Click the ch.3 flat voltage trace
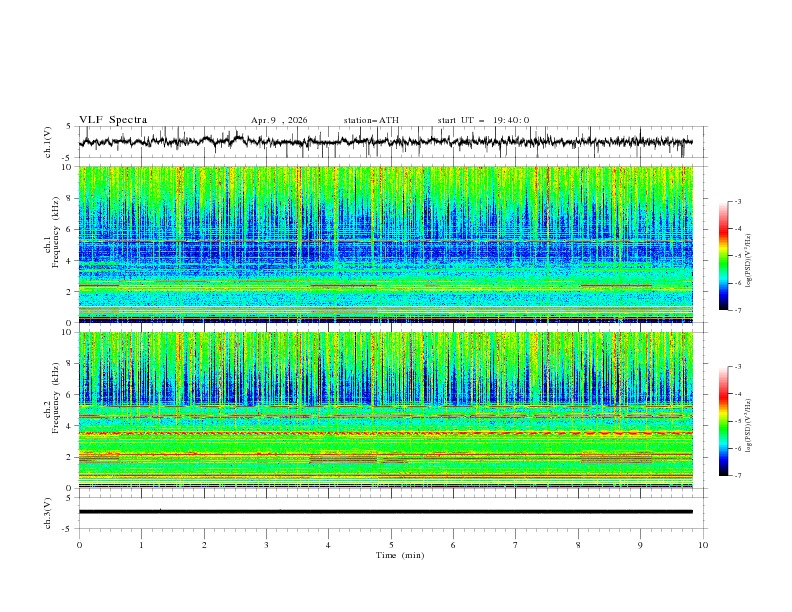 (x=385, y=512)
